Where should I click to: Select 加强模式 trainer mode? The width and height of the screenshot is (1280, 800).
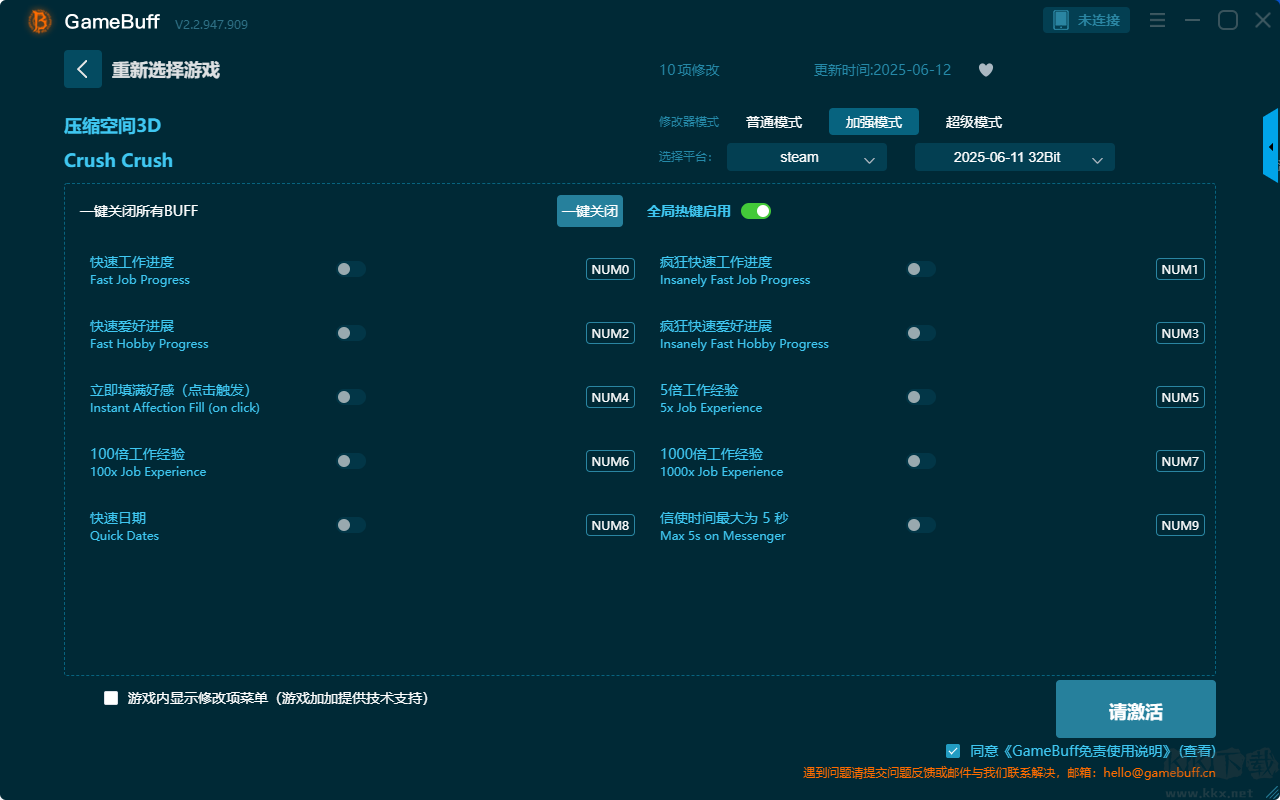[874, 122]
